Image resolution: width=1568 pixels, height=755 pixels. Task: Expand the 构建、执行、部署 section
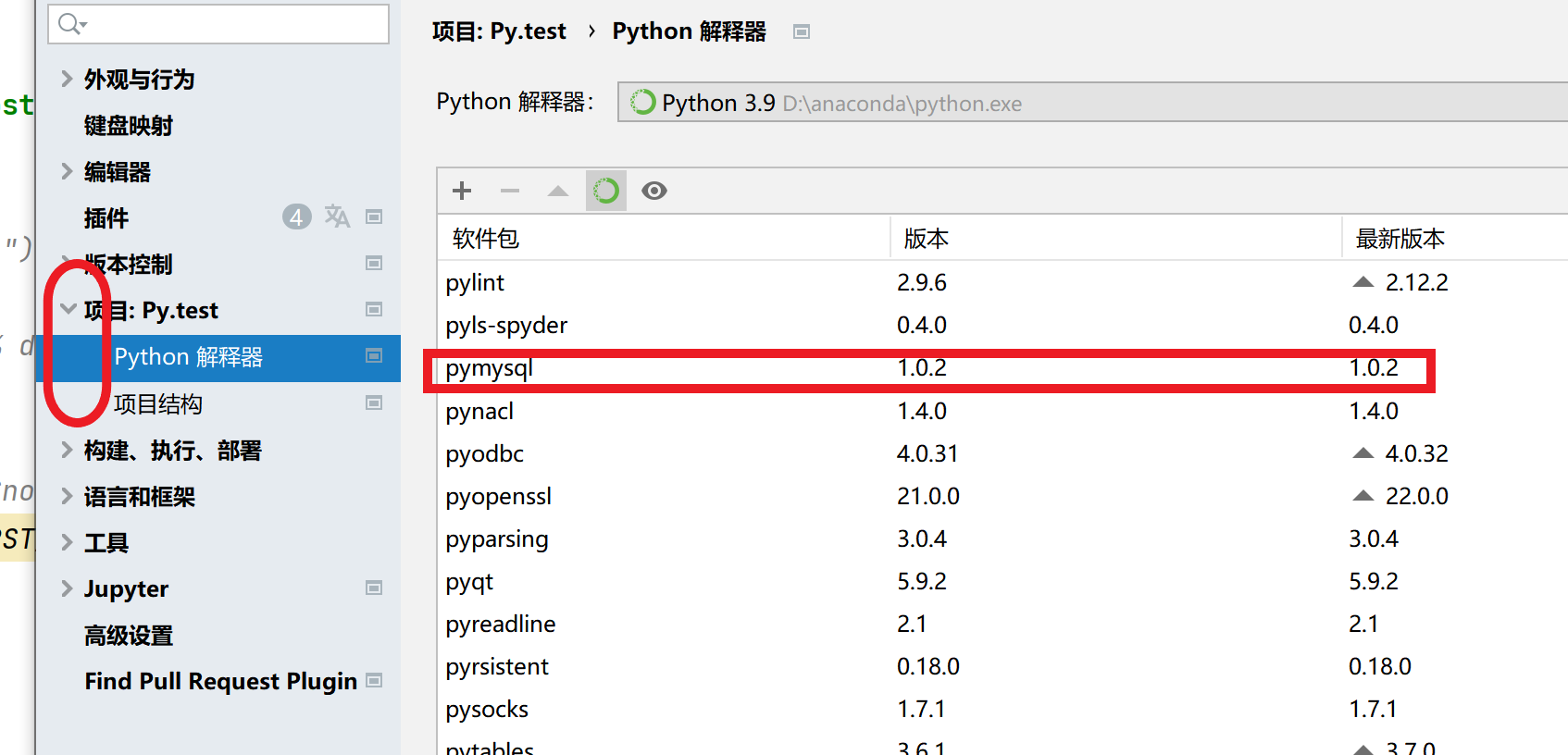click(x=67, y=450)
